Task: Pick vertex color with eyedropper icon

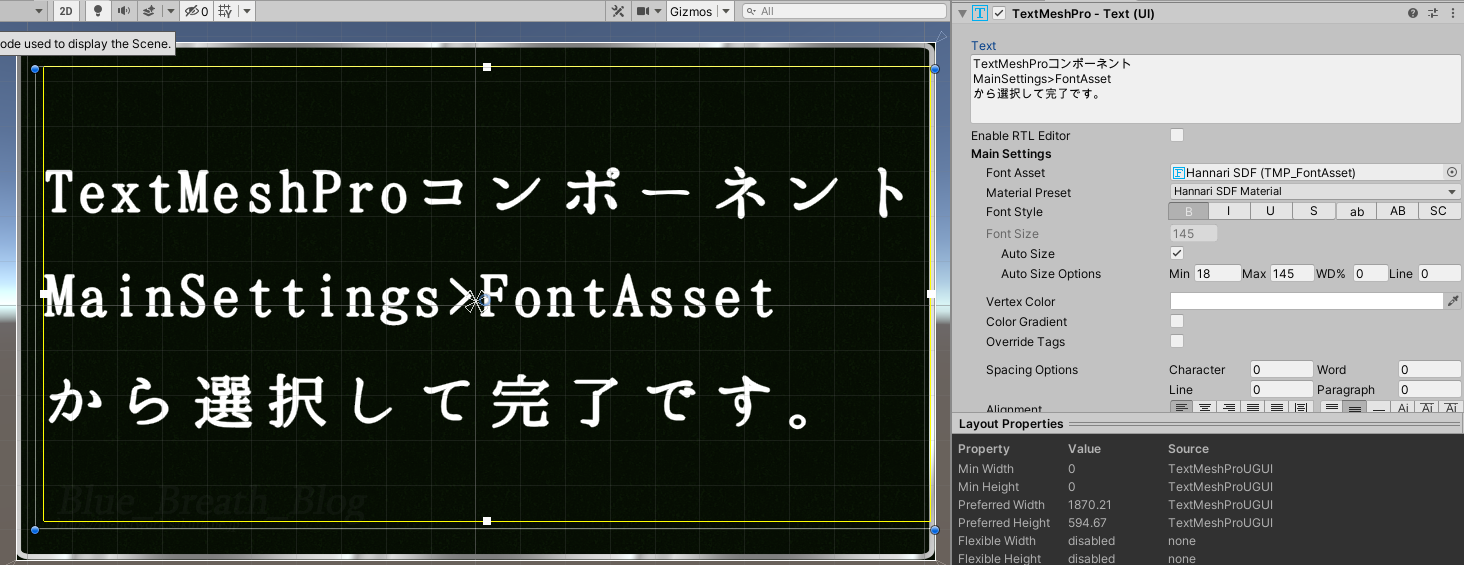Action: point(1453,301)
